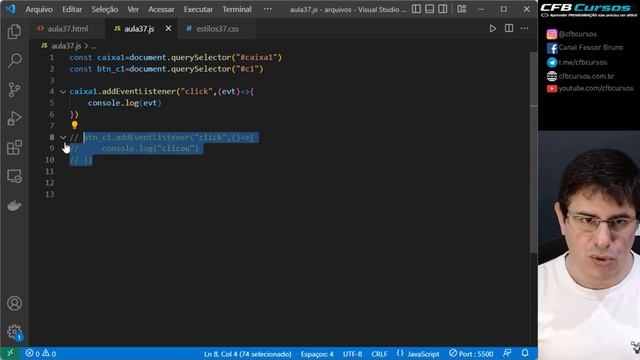Change line endings via CRLF
The width and height of the screenshot is (640, 360).
pos(380,354)
